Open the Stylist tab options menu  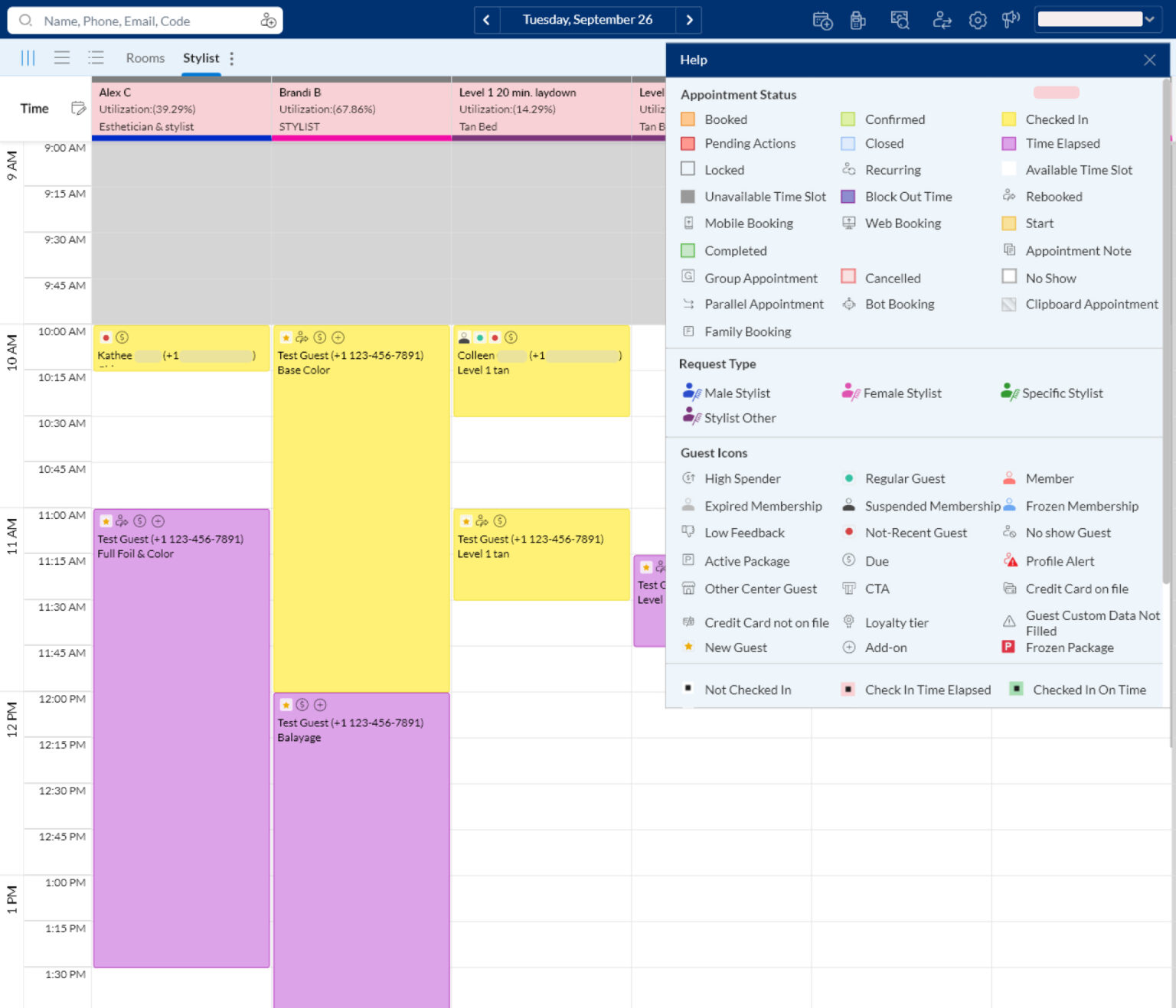[232, 58]
